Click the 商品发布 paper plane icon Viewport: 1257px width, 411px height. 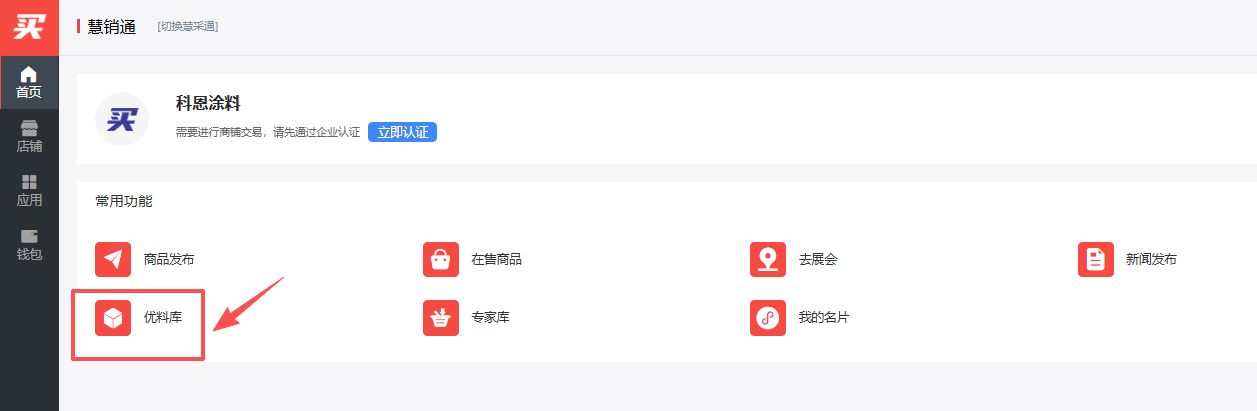coord(113,259)
